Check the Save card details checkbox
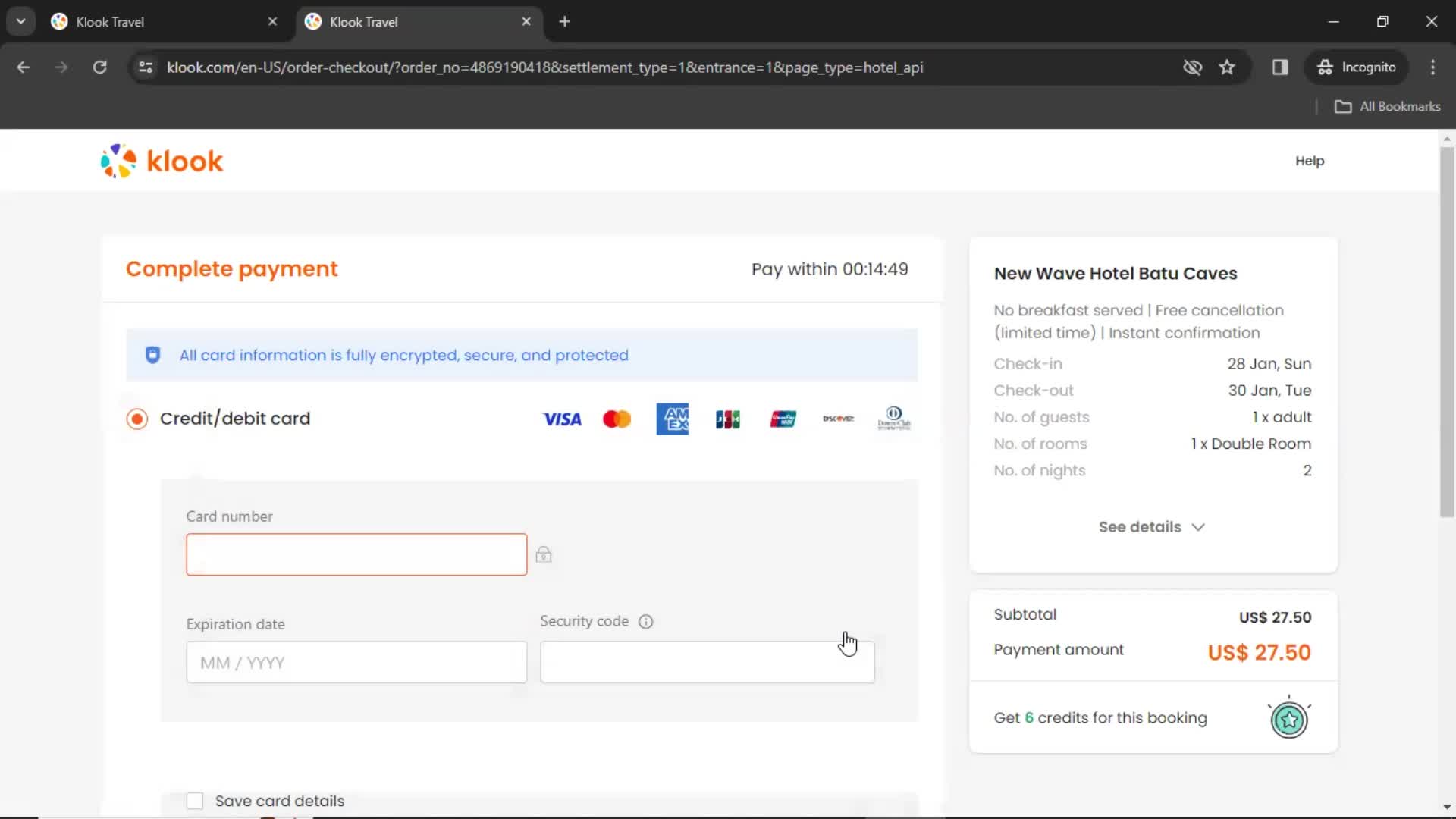Screen dimensions: 1456x819 click(195, 801)
